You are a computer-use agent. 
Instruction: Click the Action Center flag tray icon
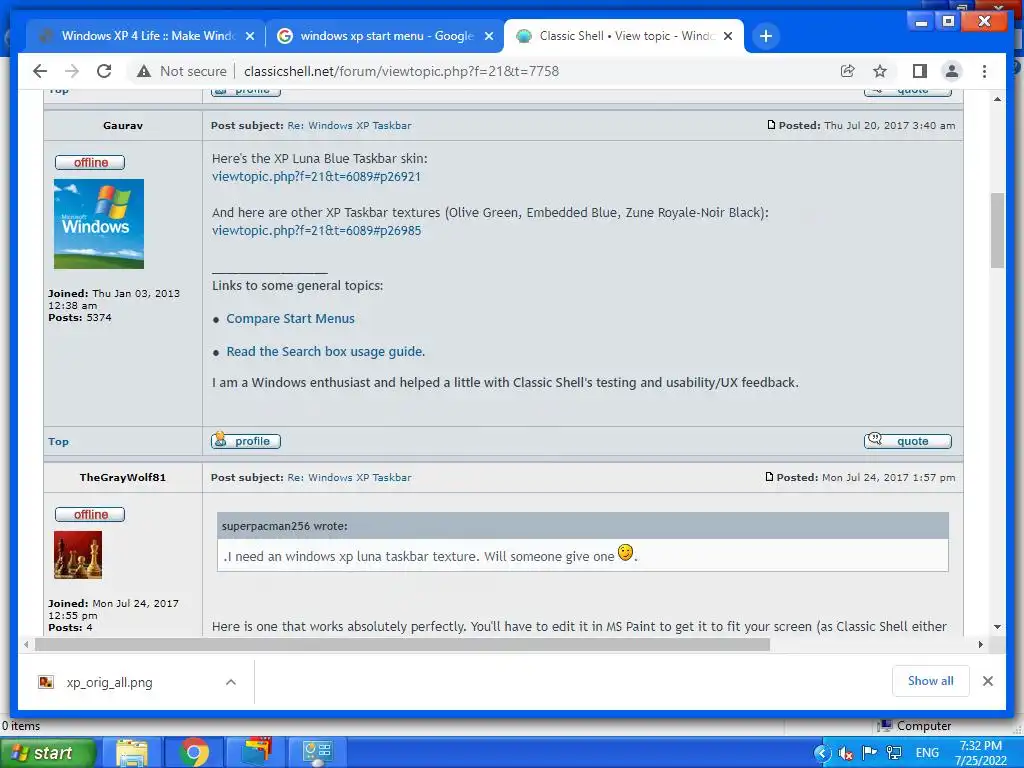869,753
